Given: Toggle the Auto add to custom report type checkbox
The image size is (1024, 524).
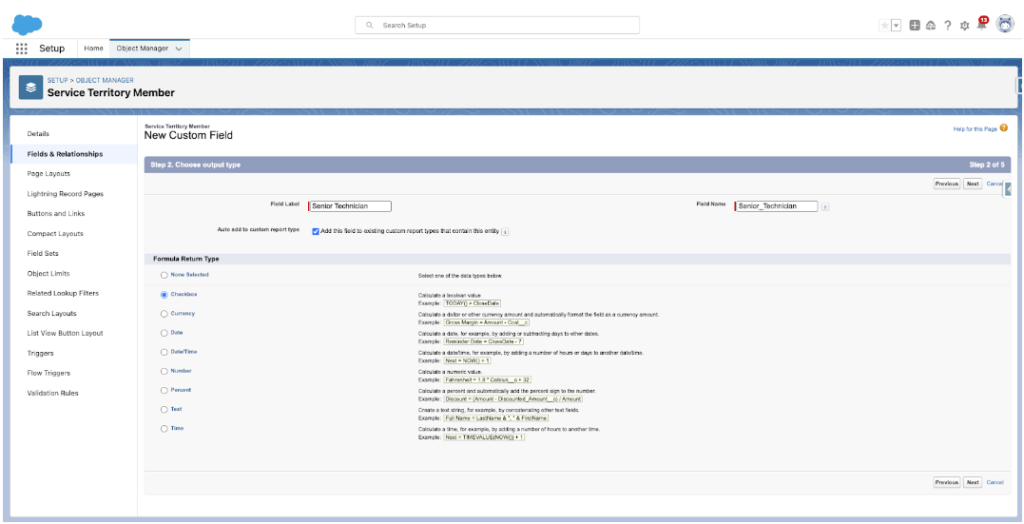Looking at the screenshot, I should (315, 231).
